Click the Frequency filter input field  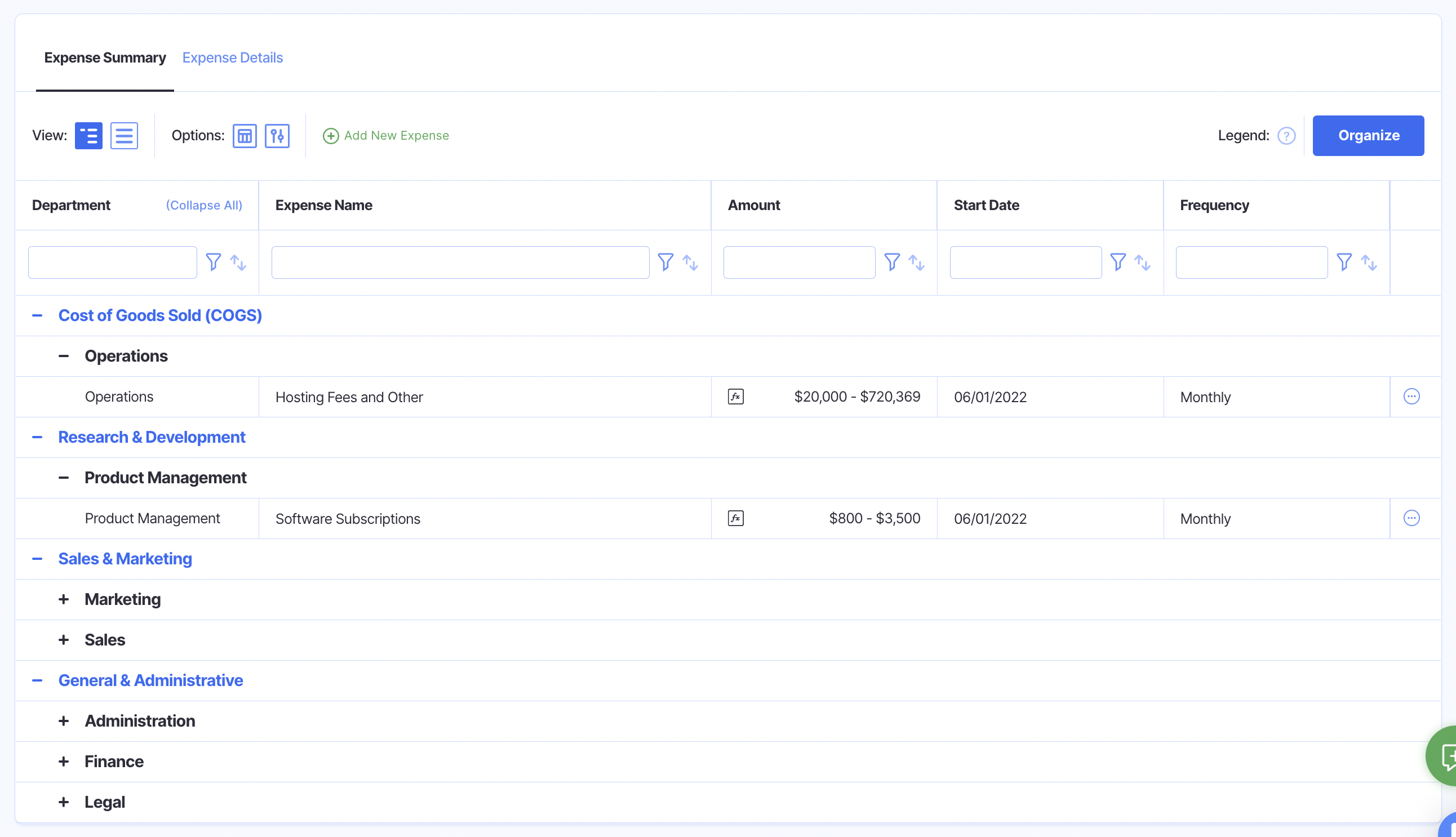pos(1251,262)
